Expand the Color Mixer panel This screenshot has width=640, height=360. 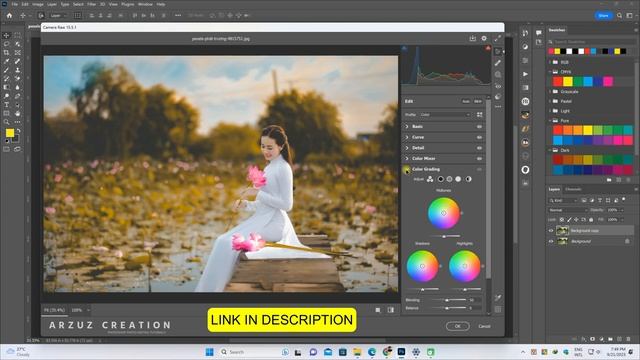(407, 158)
